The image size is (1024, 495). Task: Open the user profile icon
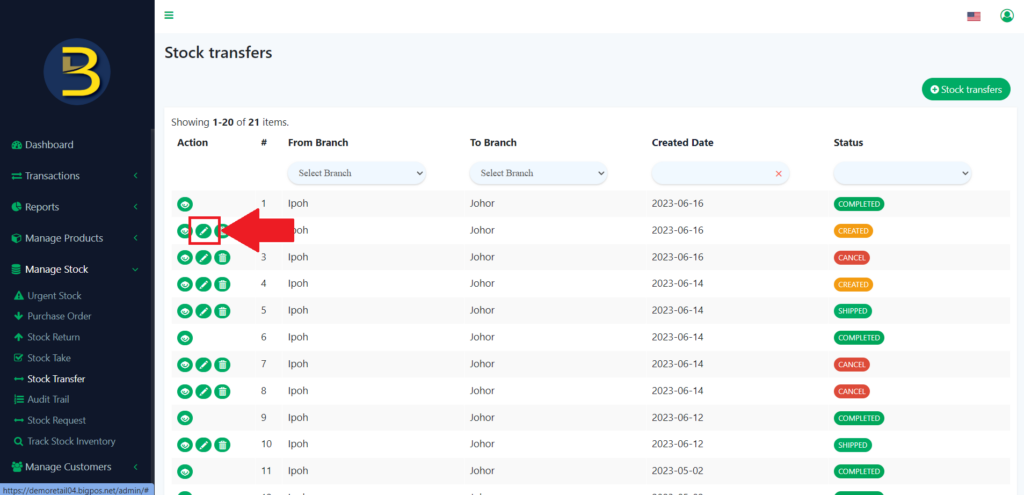1006,15
